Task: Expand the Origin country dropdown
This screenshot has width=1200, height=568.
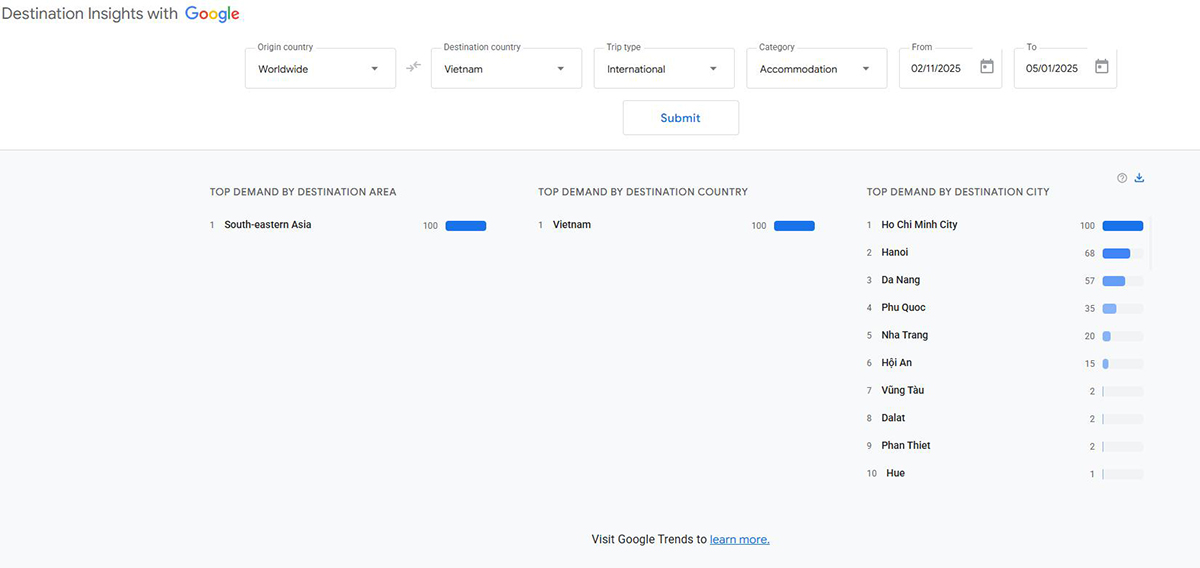Action: point(320,69)
